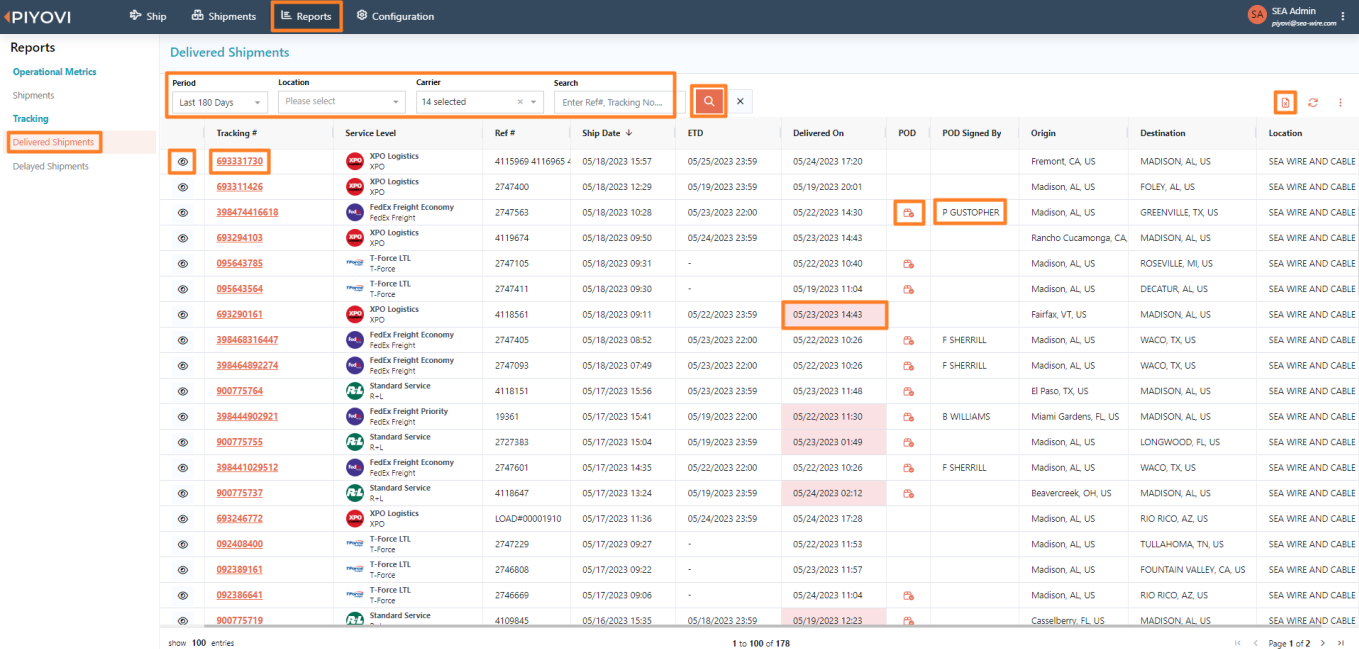The width and height of the screenshot is (1359, 649).
Task: Open the Configuration top navigation item
Action: tap(395, 16)
